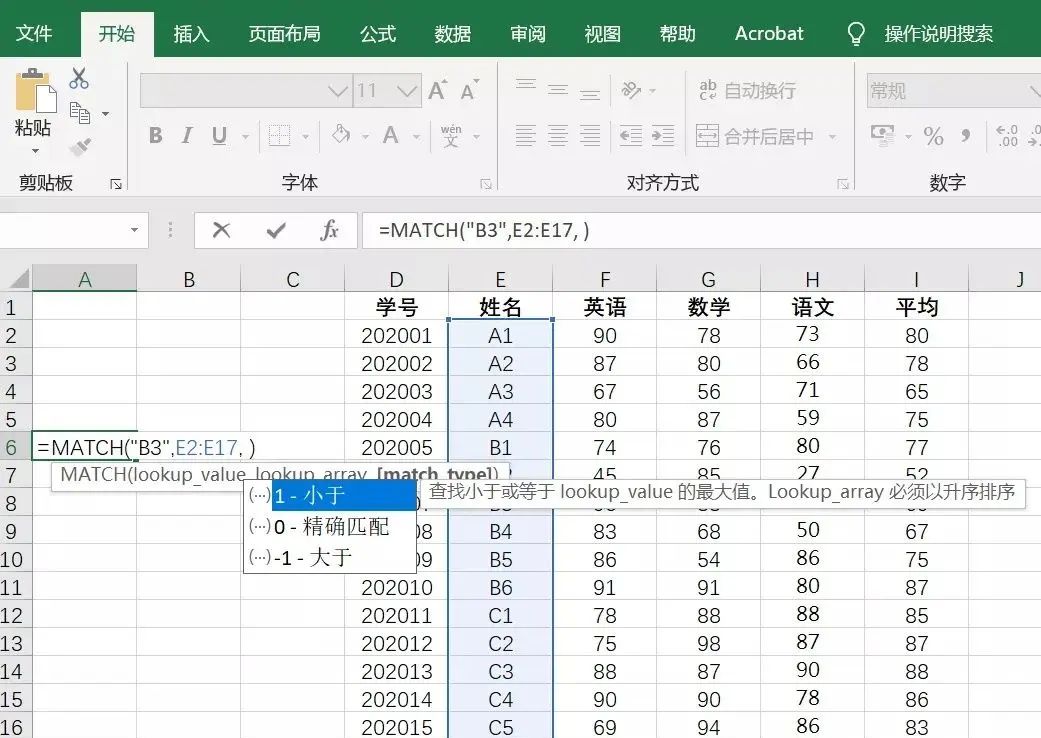Switch to the 数据 ribbon tab
The image size is (1041, 738).
(x=452, y=33)
